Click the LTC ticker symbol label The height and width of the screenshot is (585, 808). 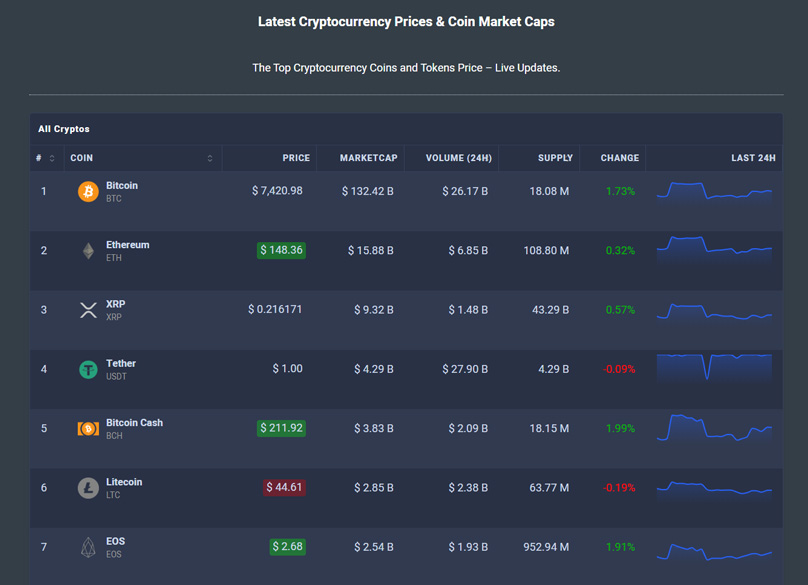(x=113, y=495)
